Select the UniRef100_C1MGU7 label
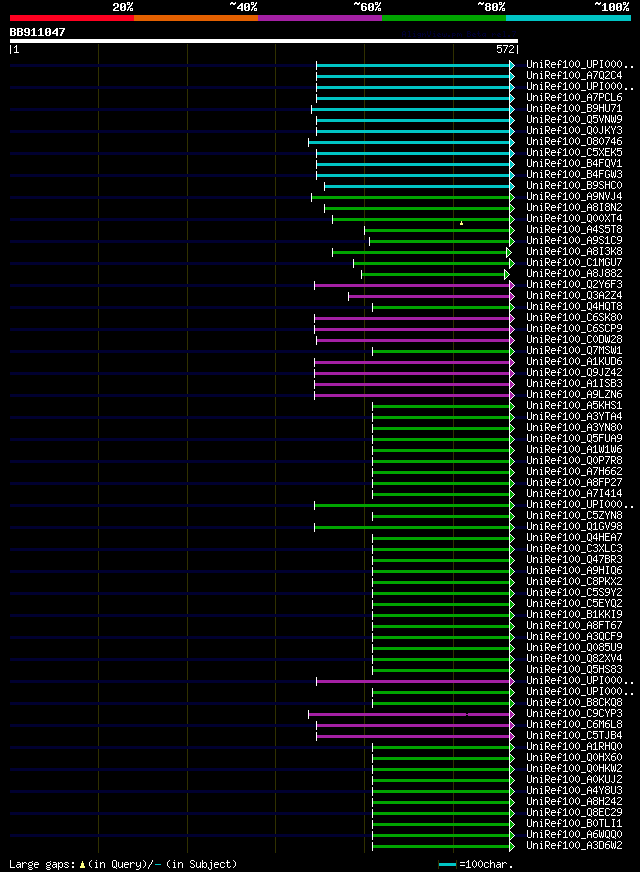The width and height of the screenshot is (640, 872). point(574,262)
